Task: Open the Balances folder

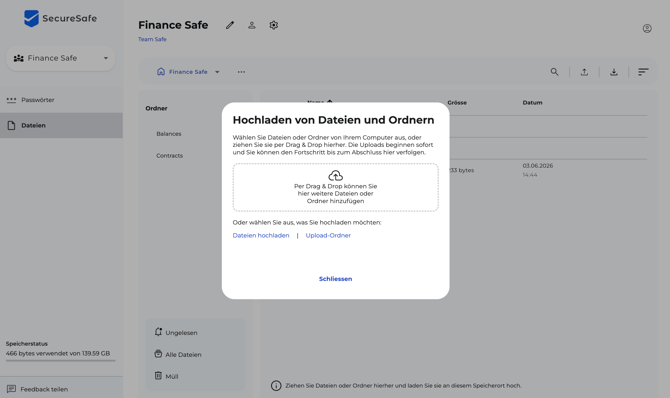Action: tap(169, 134)
